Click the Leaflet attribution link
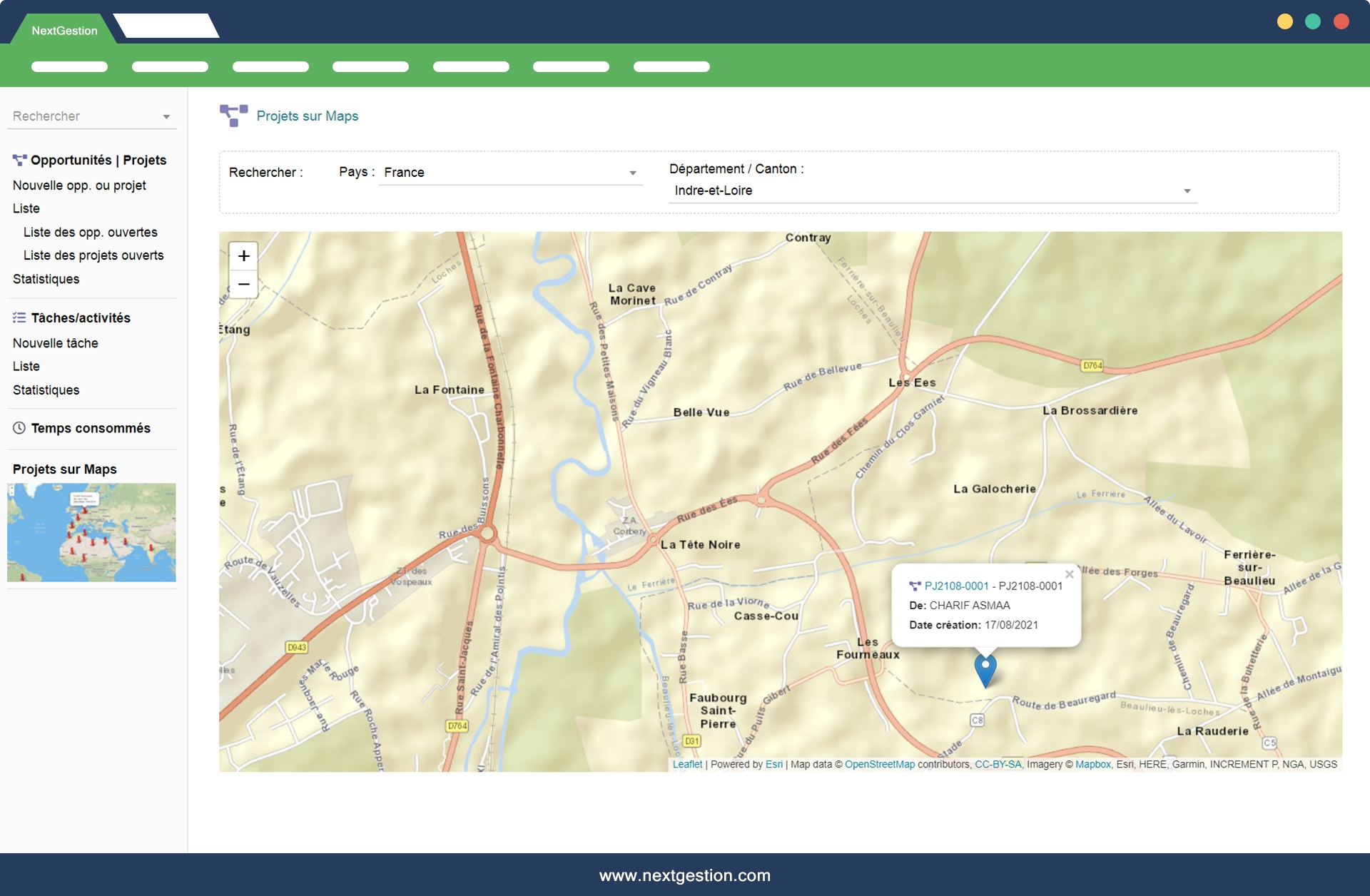Screen dimensions: 1370x896 point(687,765)
